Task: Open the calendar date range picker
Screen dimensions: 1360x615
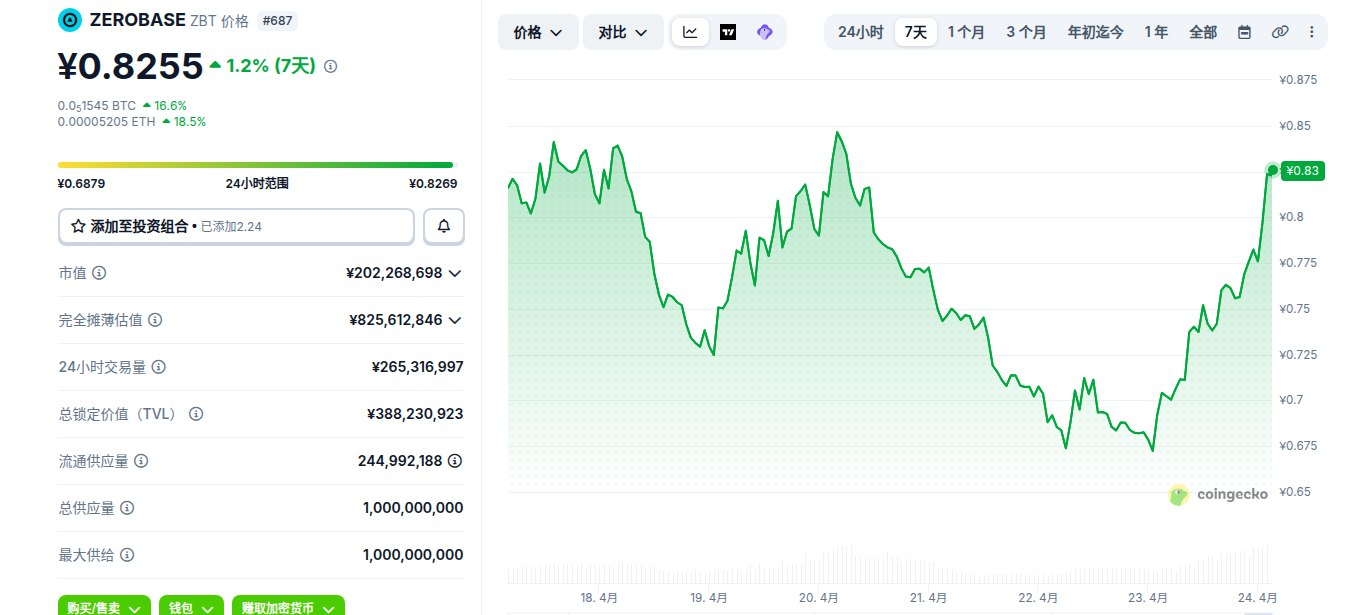Action: click(x=1244, y=32)
